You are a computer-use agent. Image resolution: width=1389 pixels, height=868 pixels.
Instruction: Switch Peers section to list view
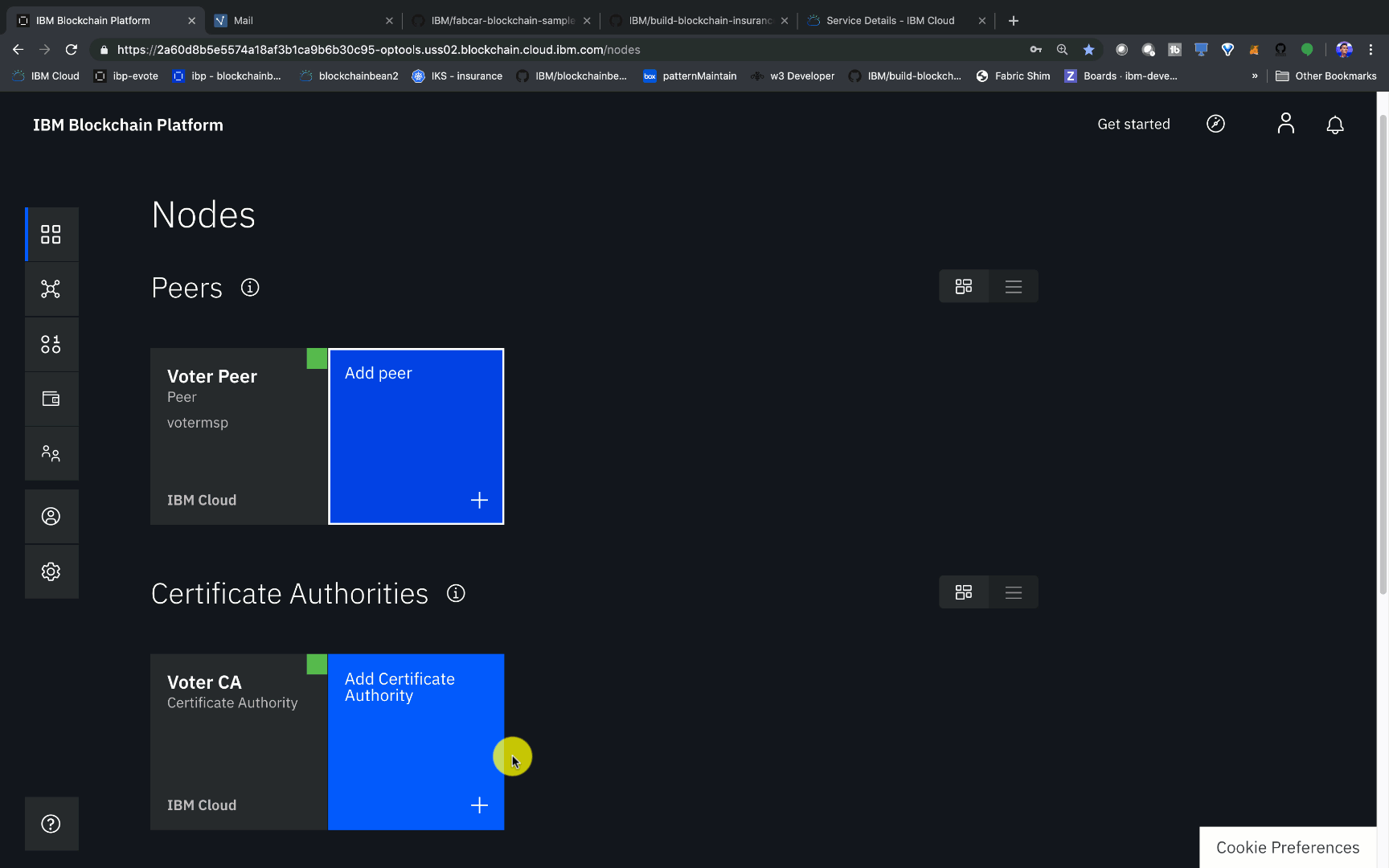pos(1014,286)
